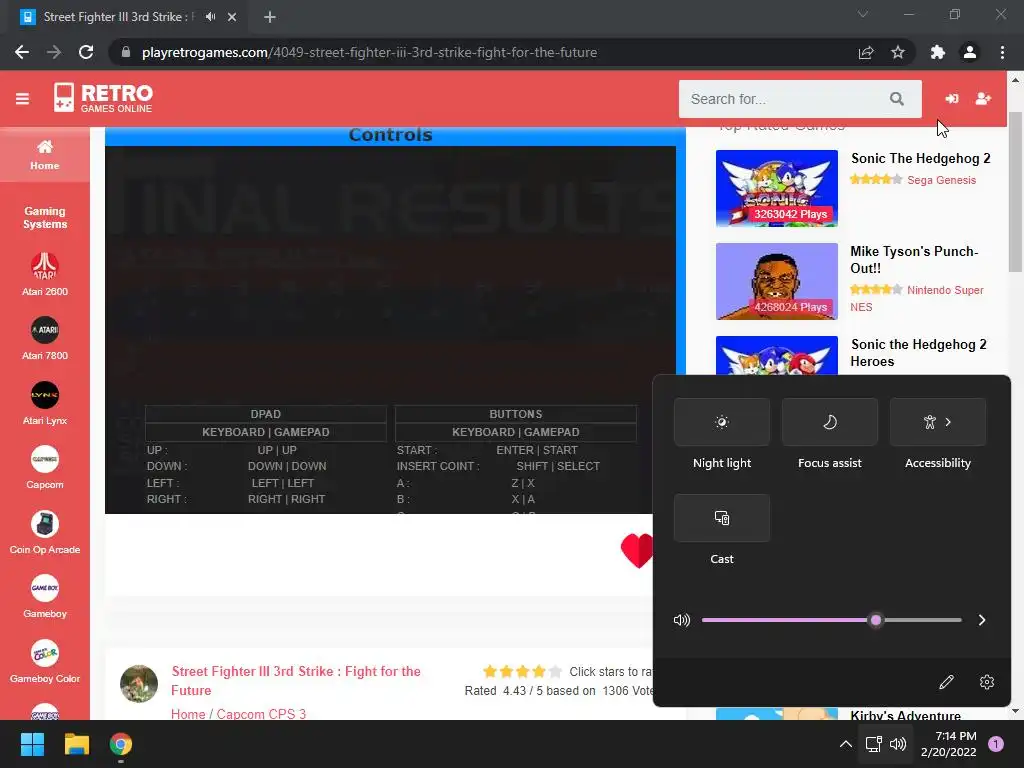Viewport: 1024px width, 768px height.
Task: Click Mike Tyson's Punch-Out thumbnail
Action: 776,281
